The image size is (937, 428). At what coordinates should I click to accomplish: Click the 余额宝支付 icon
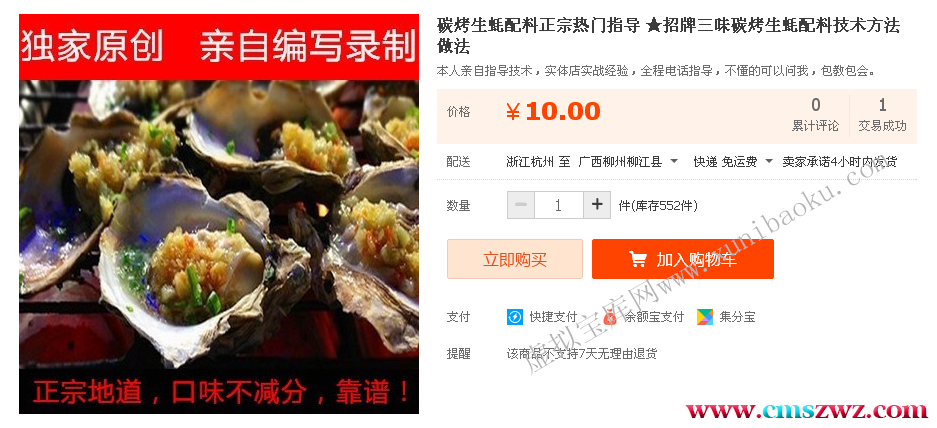tap(609, 317)
